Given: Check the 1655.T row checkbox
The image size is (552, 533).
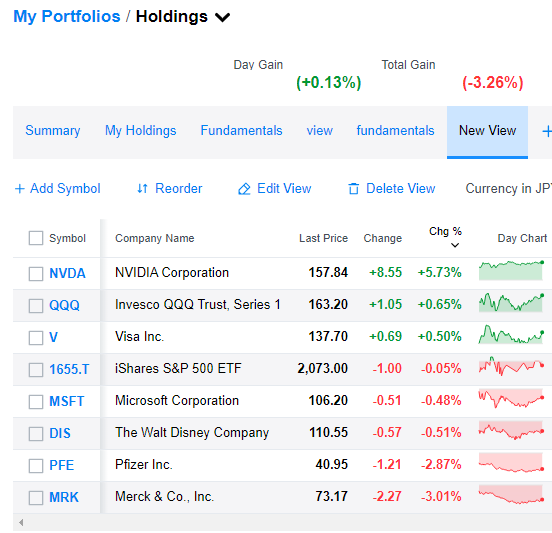Looking at the screenshot, I should point(36,370).
